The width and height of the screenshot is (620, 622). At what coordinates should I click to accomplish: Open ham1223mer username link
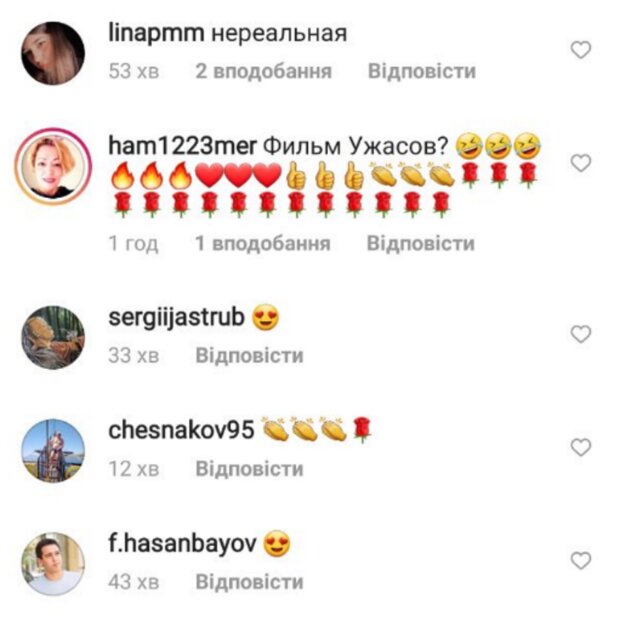pos(182,146)
